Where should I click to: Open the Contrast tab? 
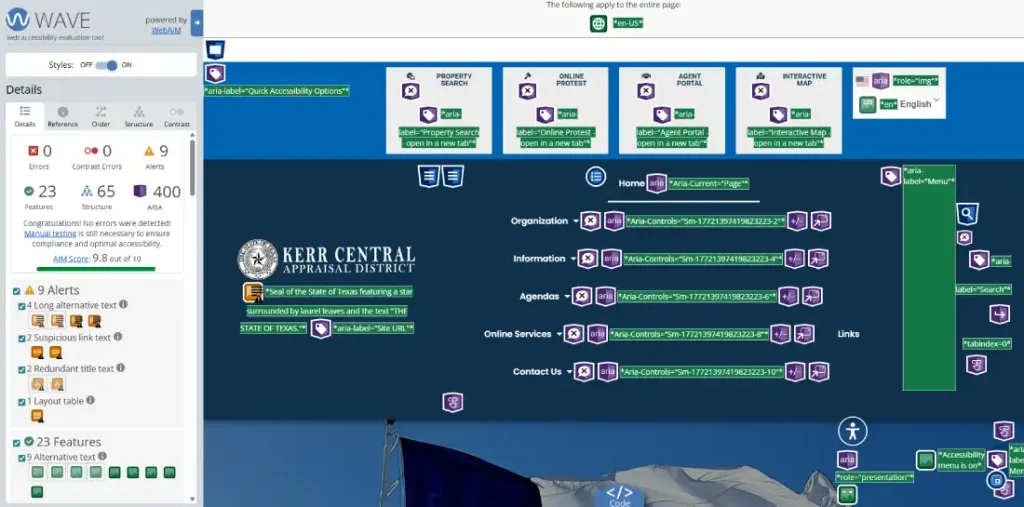pyautogui.click(x=176, y=116)
